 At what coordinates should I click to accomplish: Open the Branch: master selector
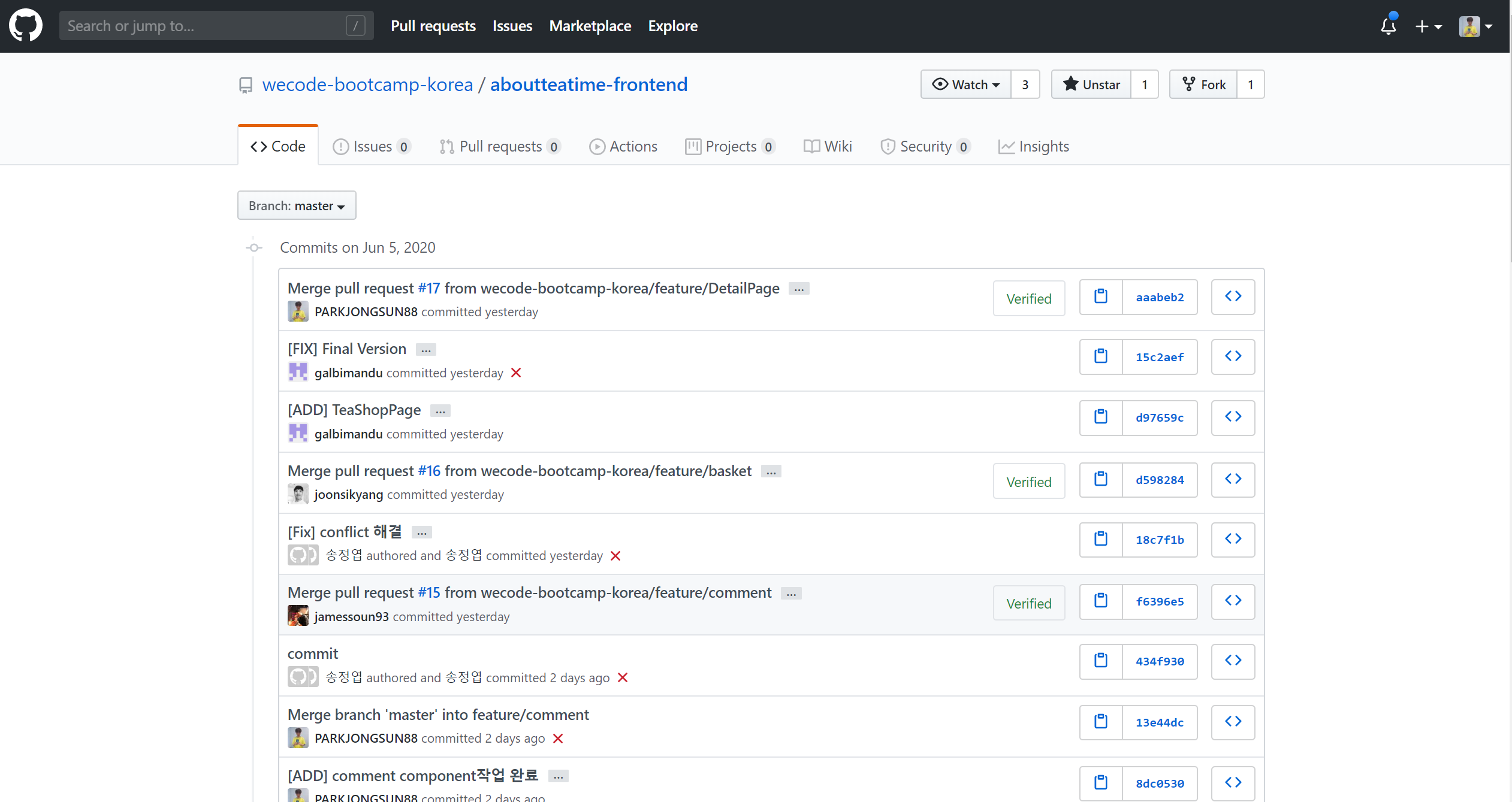tap(297, 205)
